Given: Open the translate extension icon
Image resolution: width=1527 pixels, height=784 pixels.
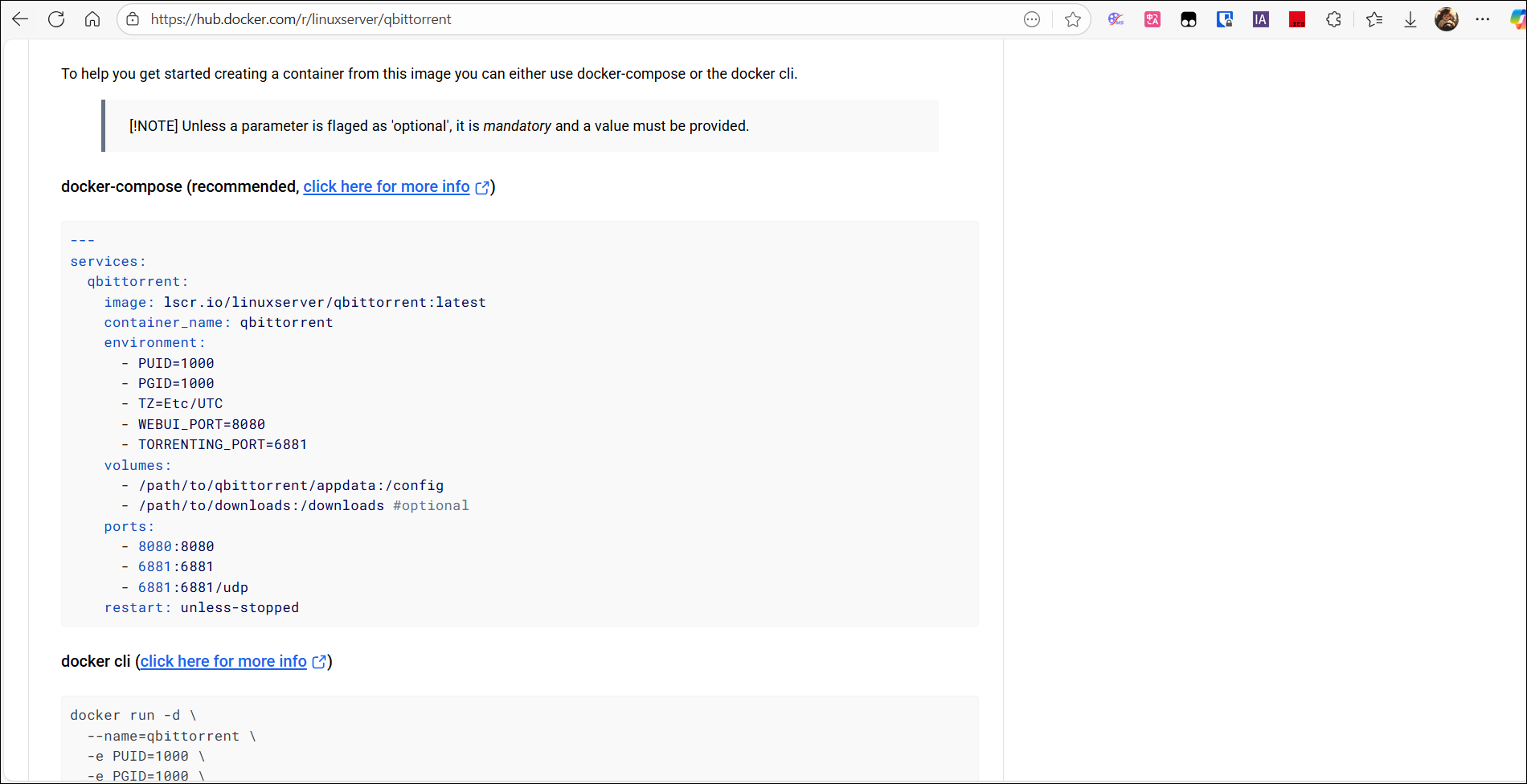Looking at the screenshot, I should click(1152, 19).
